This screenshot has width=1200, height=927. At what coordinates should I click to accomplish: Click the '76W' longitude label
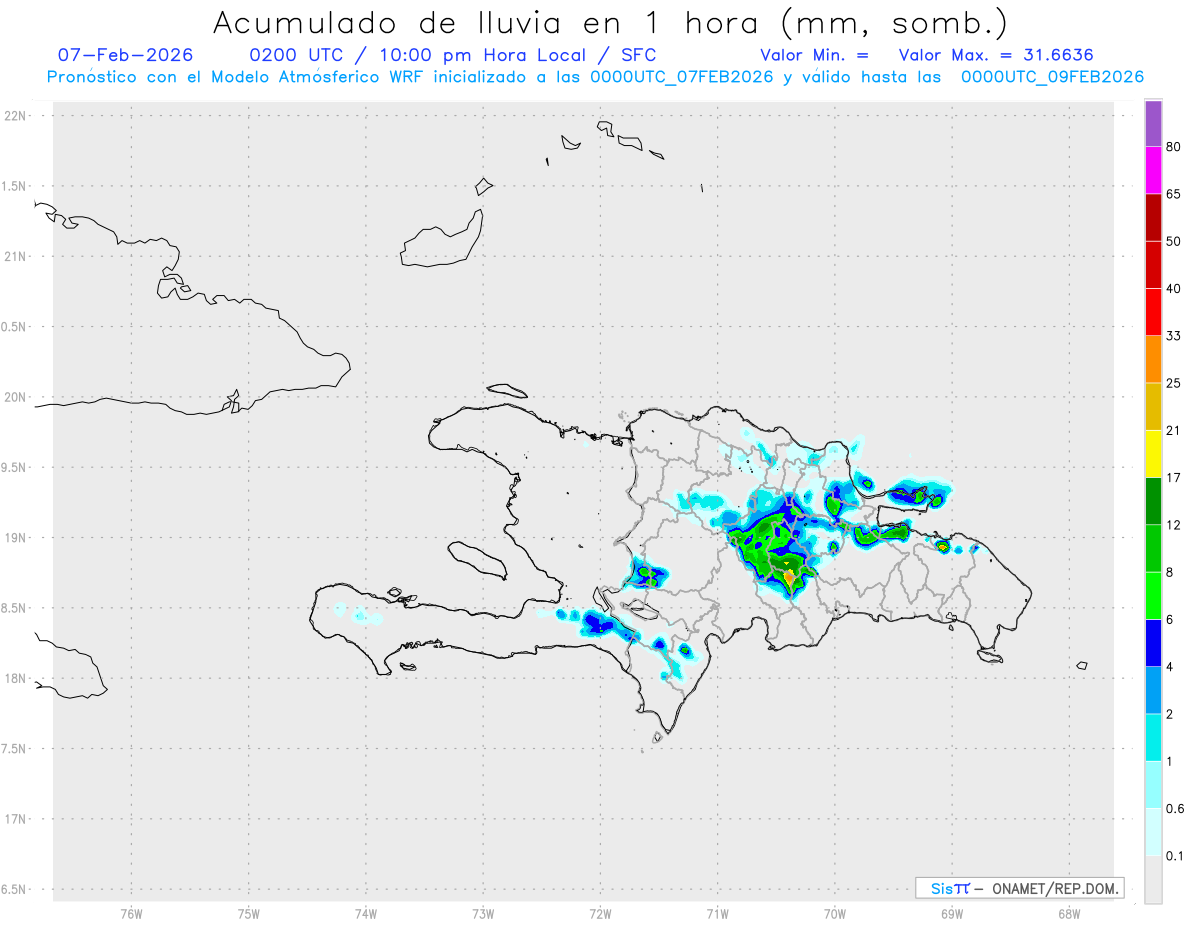click(131, 913)
